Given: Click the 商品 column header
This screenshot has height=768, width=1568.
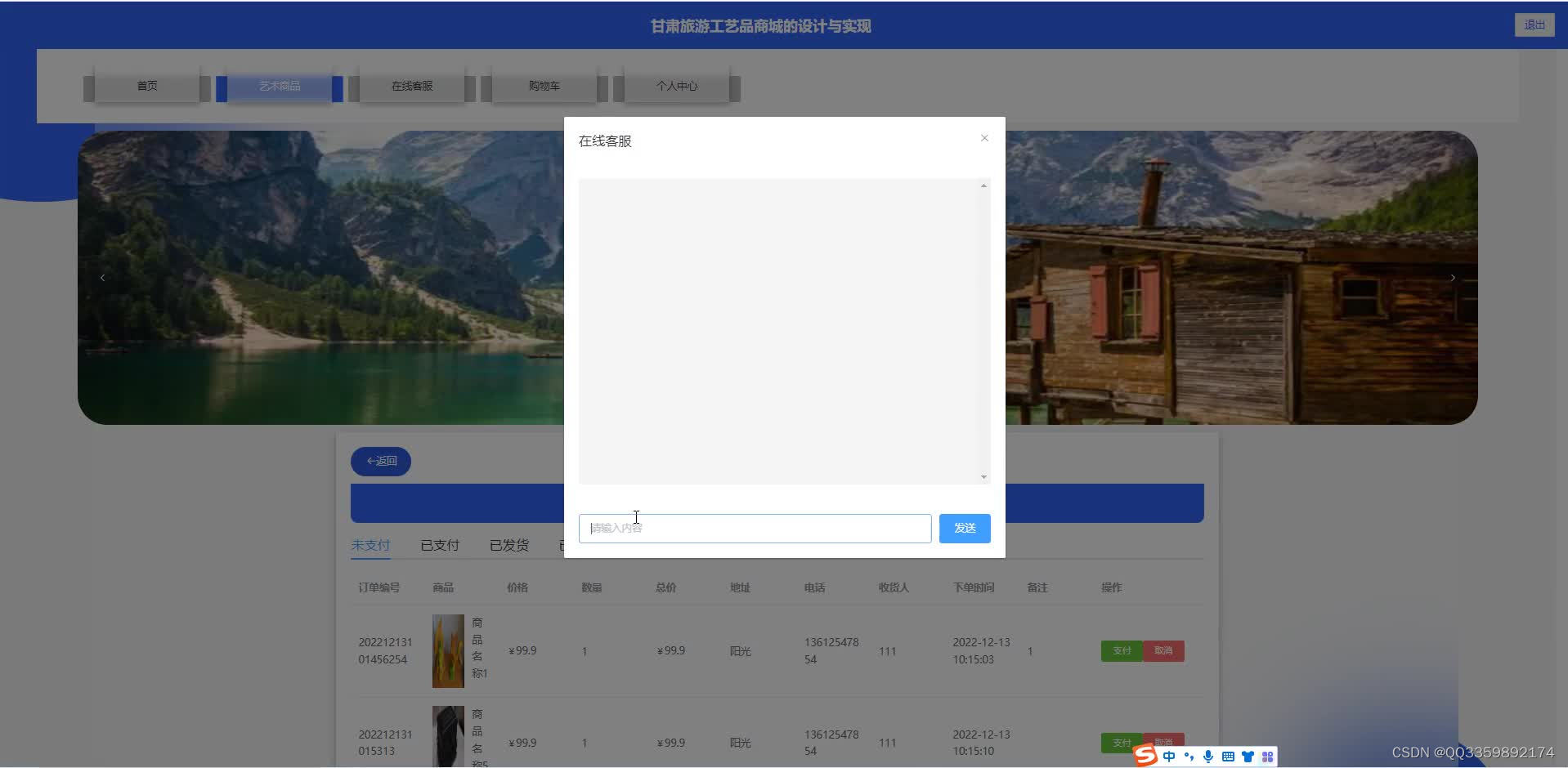Looking at the screenshot, I should (x=443, y=587).
